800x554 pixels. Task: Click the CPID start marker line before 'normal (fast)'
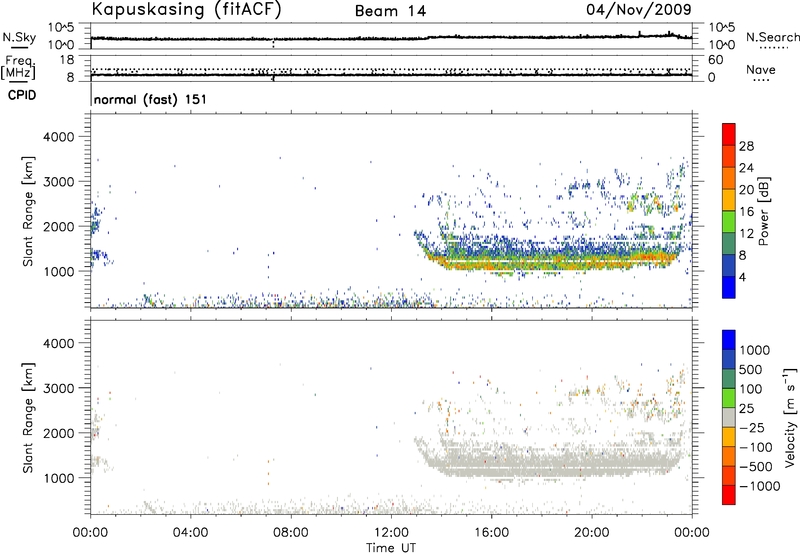tap(91, 94)
